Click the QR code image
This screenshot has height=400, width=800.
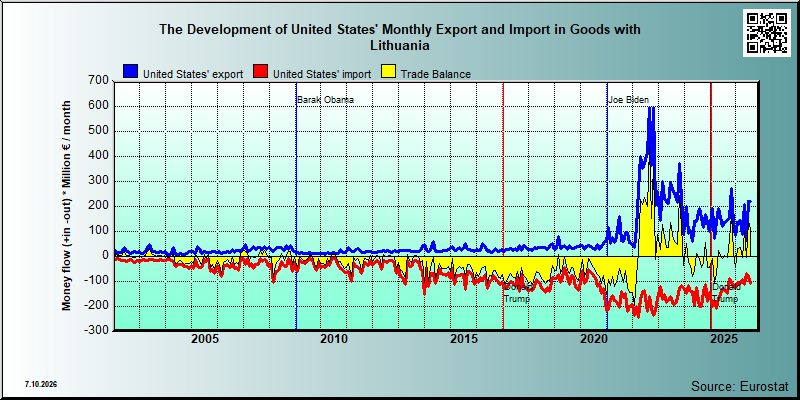coord(768,33)
